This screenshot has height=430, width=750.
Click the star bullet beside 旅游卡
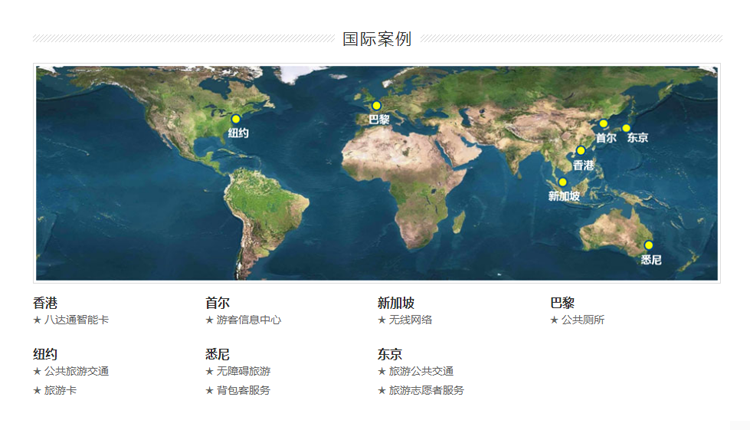coord(37,391)
